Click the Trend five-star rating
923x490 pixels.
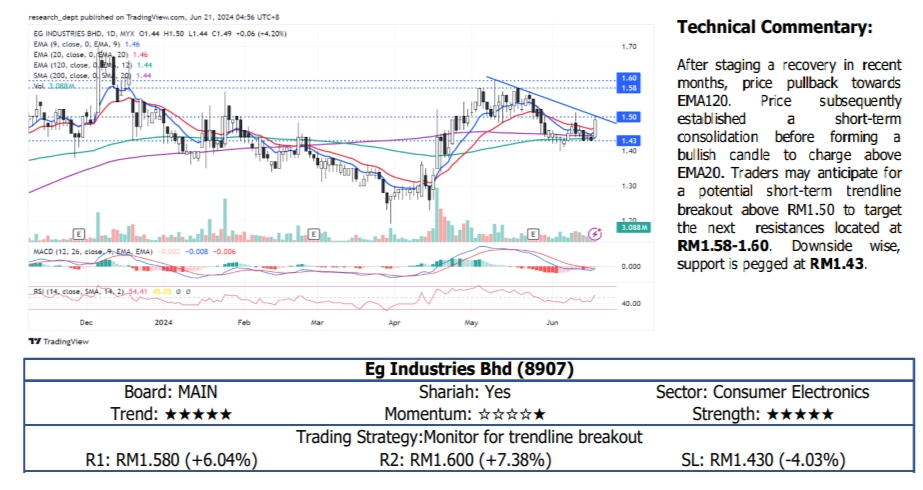click(198, 414)
